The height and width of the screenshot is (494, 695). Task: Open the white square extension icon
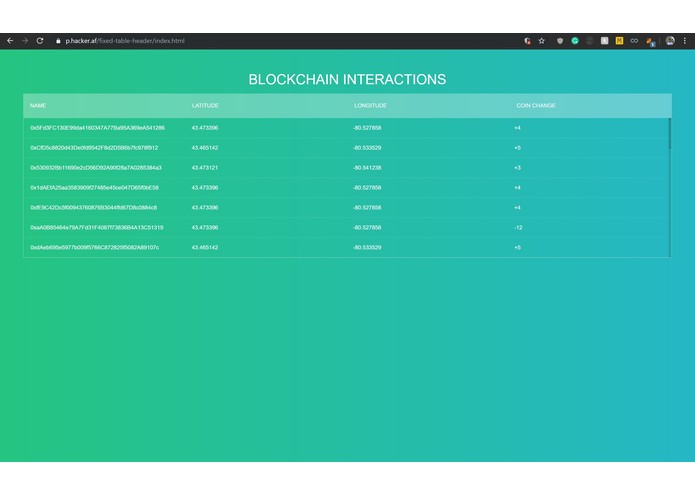point(605,41)
